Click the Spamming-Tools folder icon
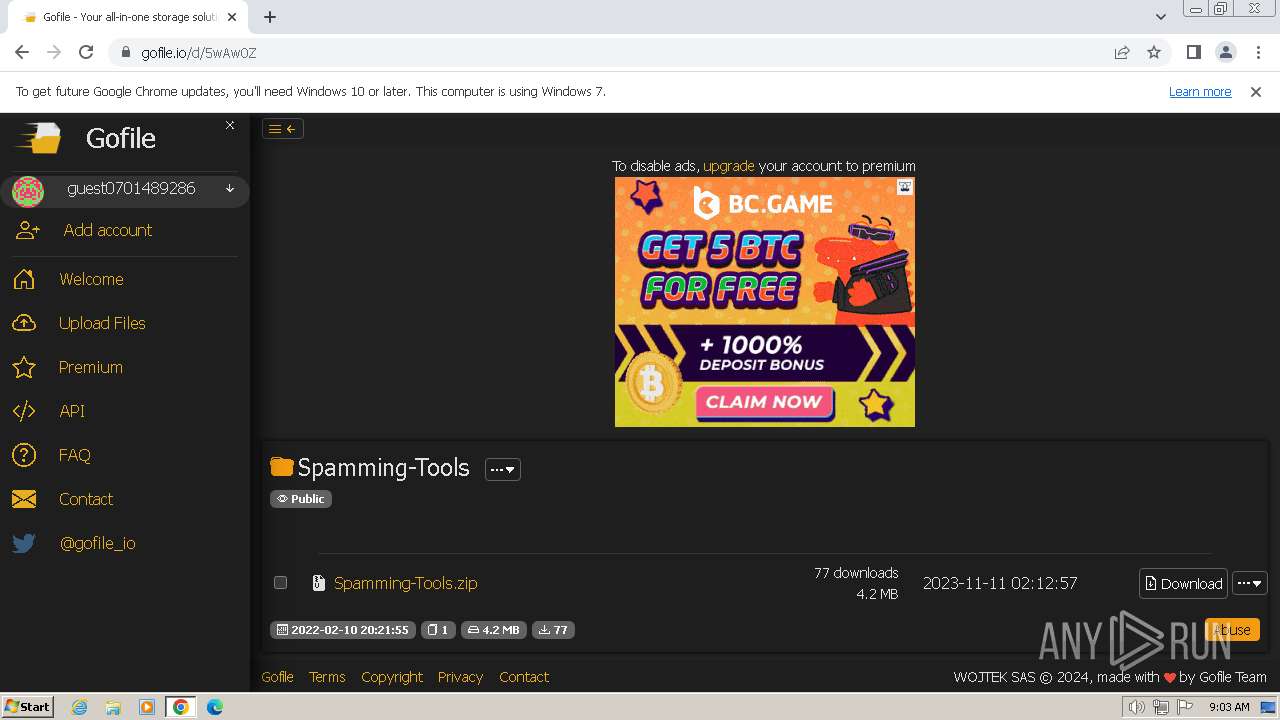This screenshot has width=1280, height=720. coord(282,467)
